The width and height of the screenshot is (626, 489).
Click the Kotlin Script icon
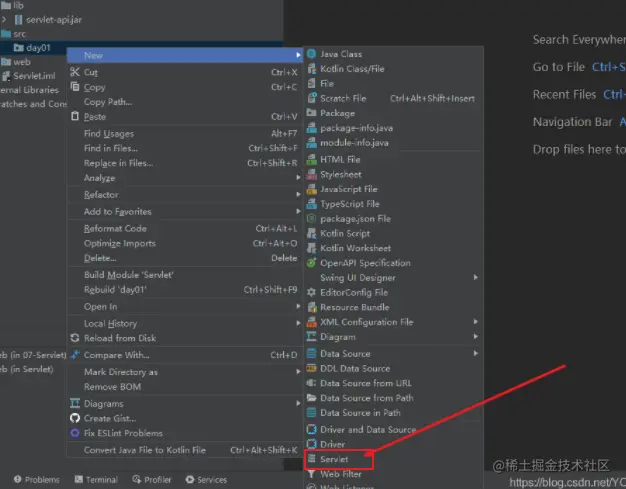tap(311, 234)
